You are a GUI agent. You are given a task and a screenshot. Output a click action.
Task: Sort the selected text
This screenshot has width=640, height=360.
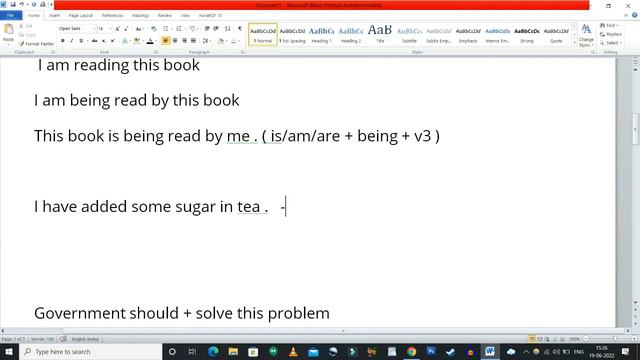click(x=227, y=29)
